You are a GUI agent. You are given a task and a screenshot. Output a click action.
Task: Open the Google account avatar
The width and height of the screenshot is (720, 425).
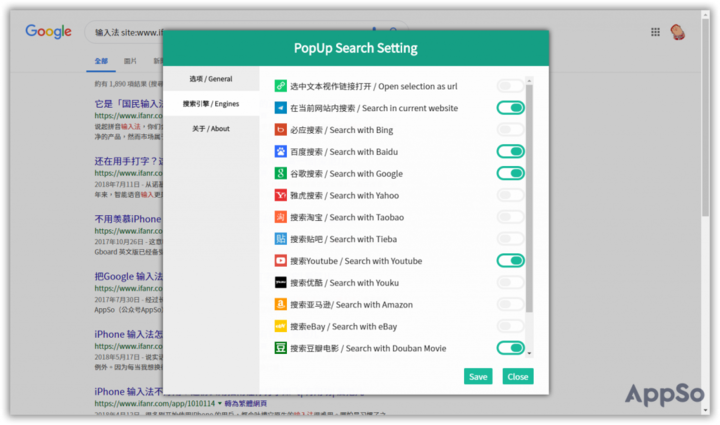click(x=677, y=32)
